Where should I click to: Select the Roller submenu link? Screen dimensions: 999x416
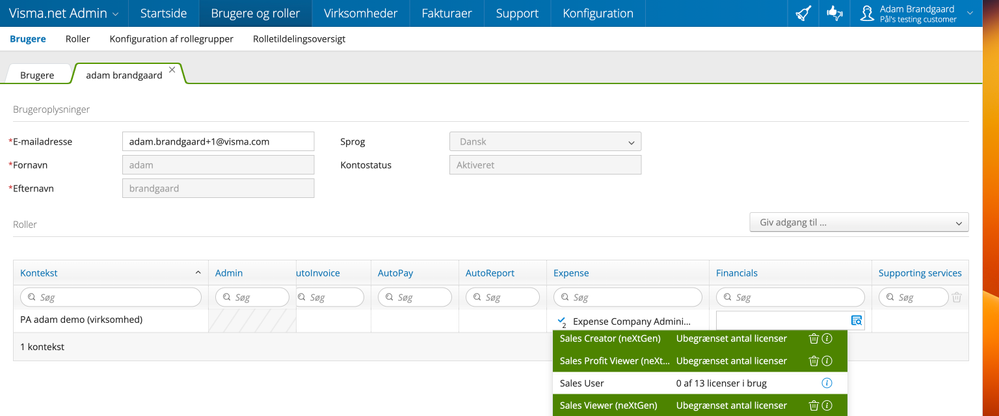click(x=78, y=39)
